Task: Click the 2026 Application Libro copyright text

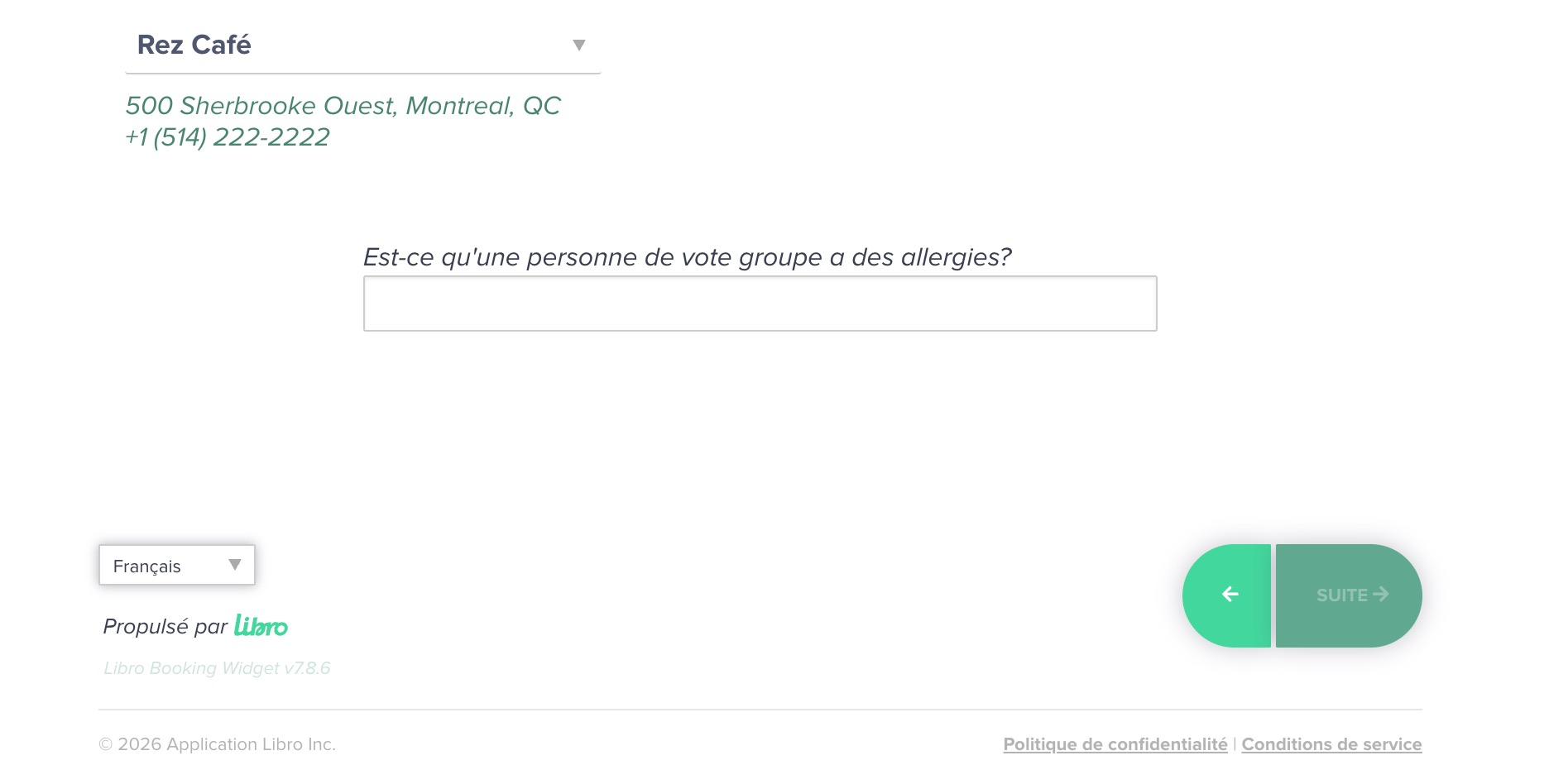Action: [x=218, y=744]
